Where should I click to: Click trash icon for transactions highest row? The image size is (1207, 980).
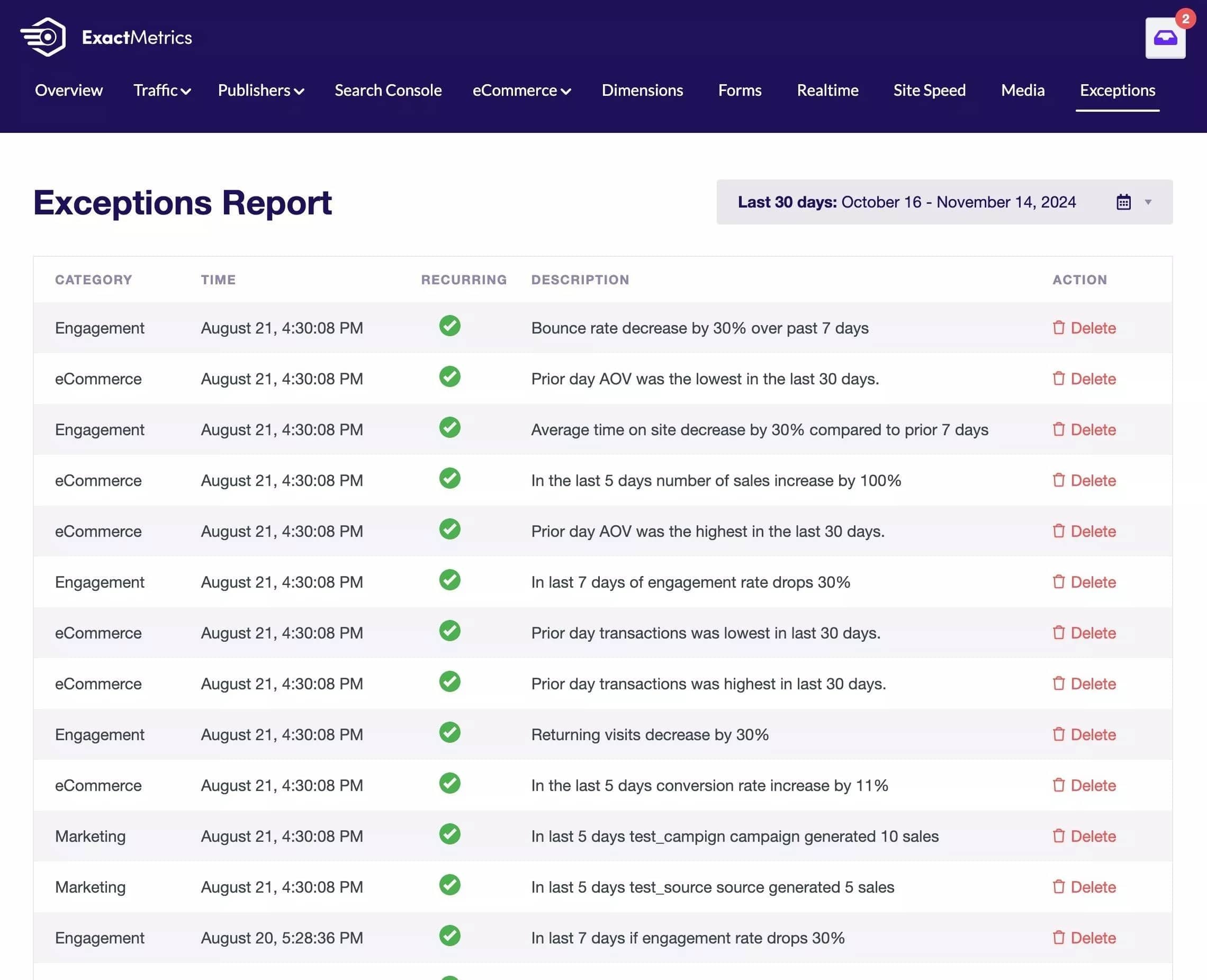coord(1059,684)
